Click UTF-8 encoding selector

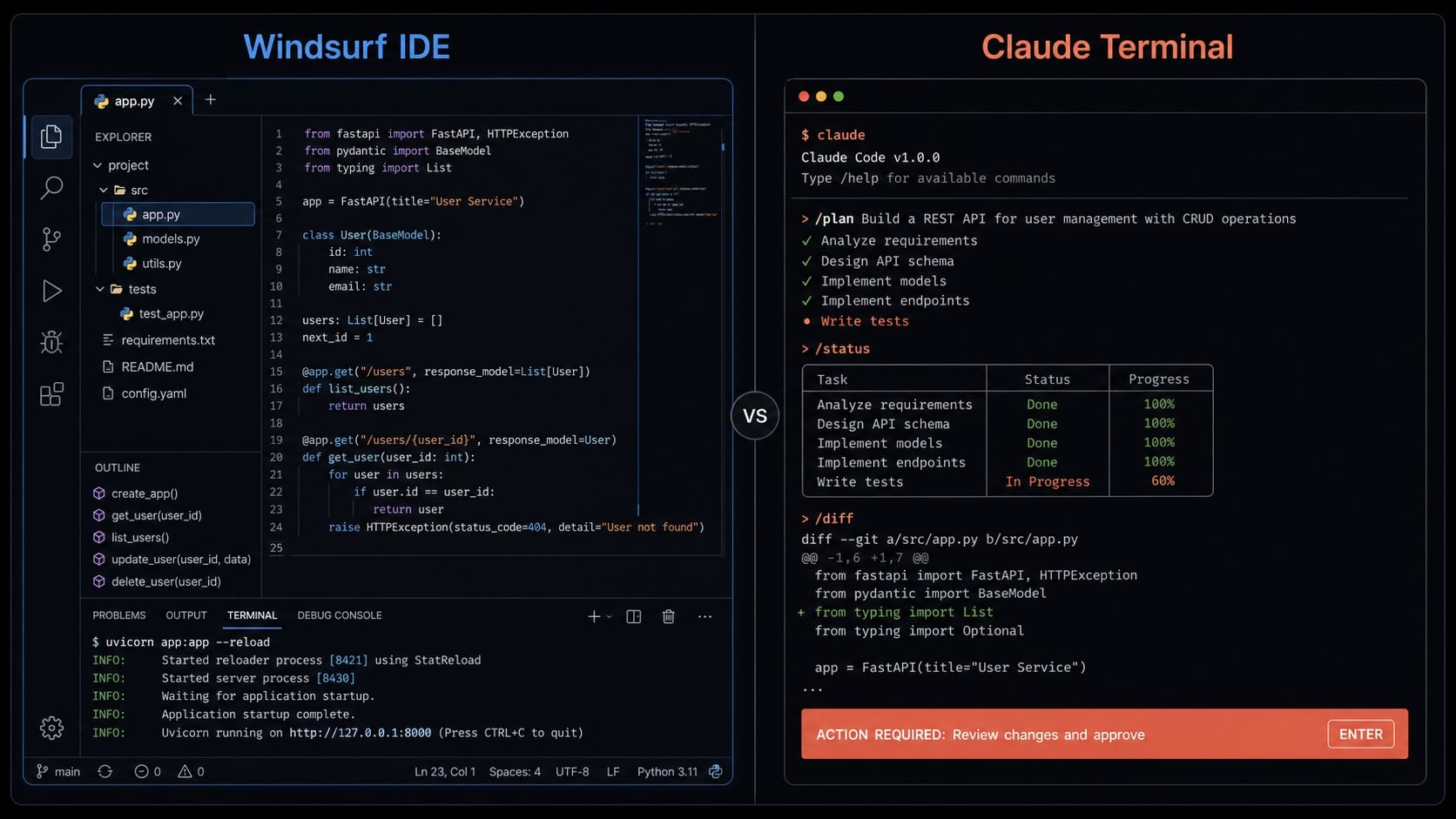572,771
